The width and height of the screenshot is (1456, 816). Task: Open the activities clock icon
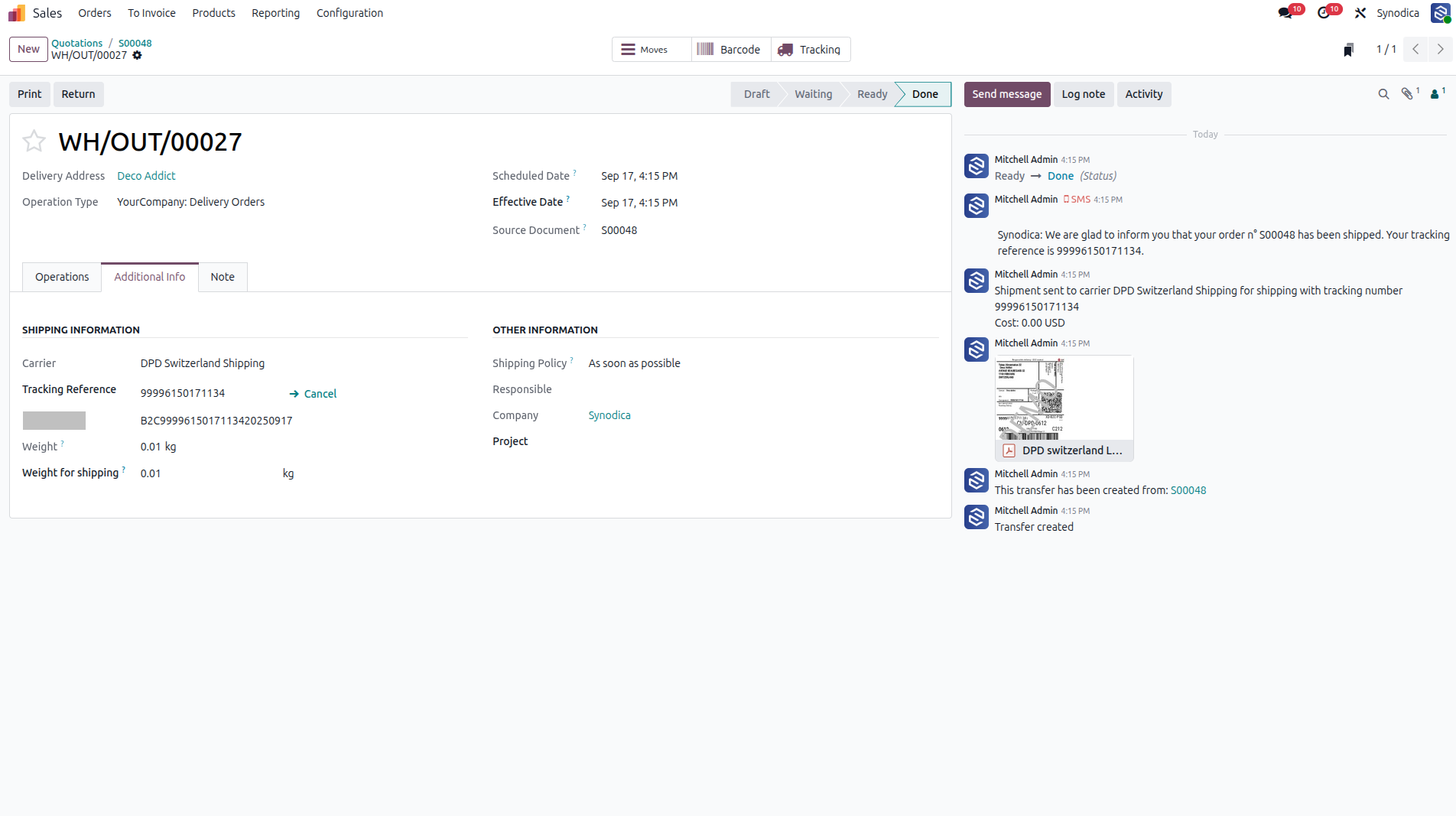click(1324, 13)
